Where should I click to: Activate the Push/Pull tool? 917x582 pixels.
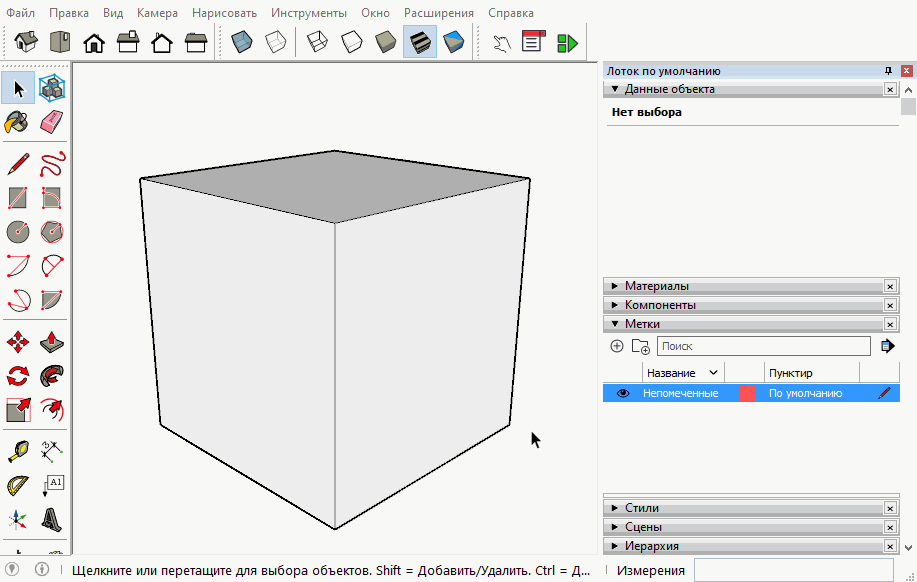(52, 343)
